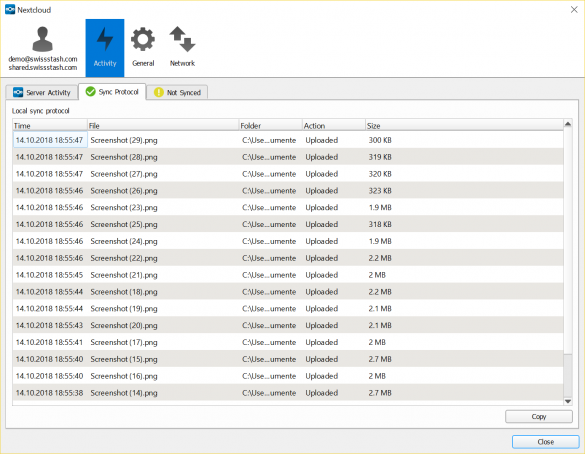
Task: Select row Screenshot (16).png
Action: (288, 376)
